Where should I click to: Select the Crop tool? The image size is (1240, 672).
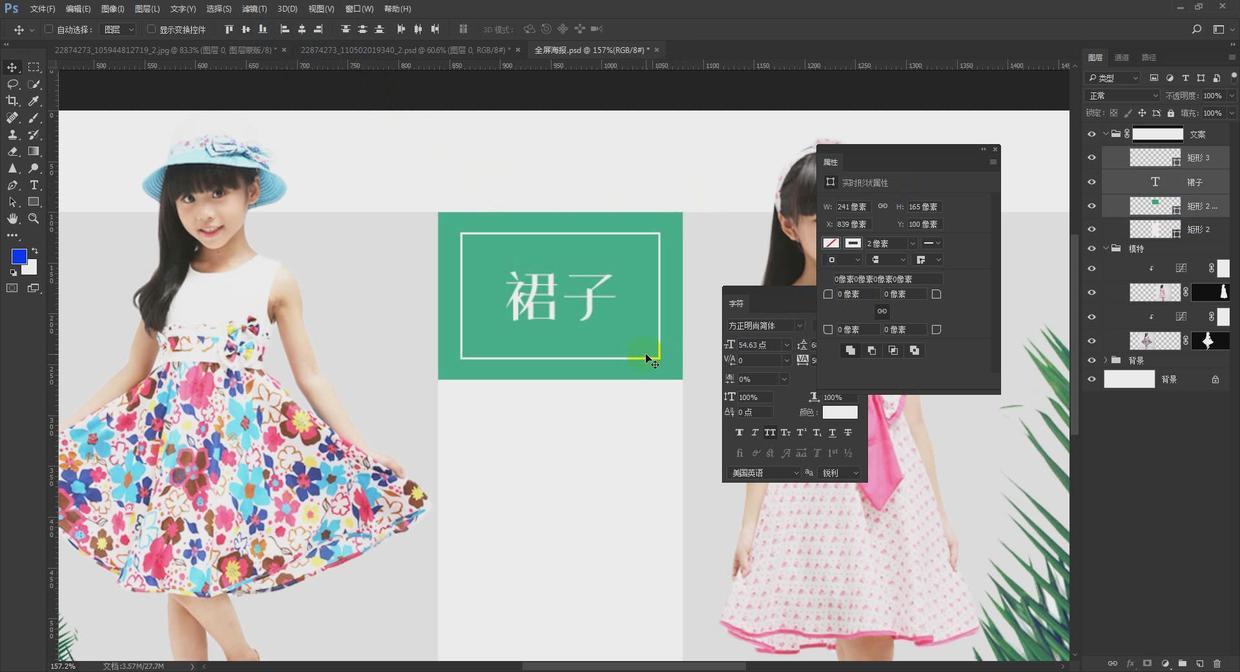[x=13, y=101]
